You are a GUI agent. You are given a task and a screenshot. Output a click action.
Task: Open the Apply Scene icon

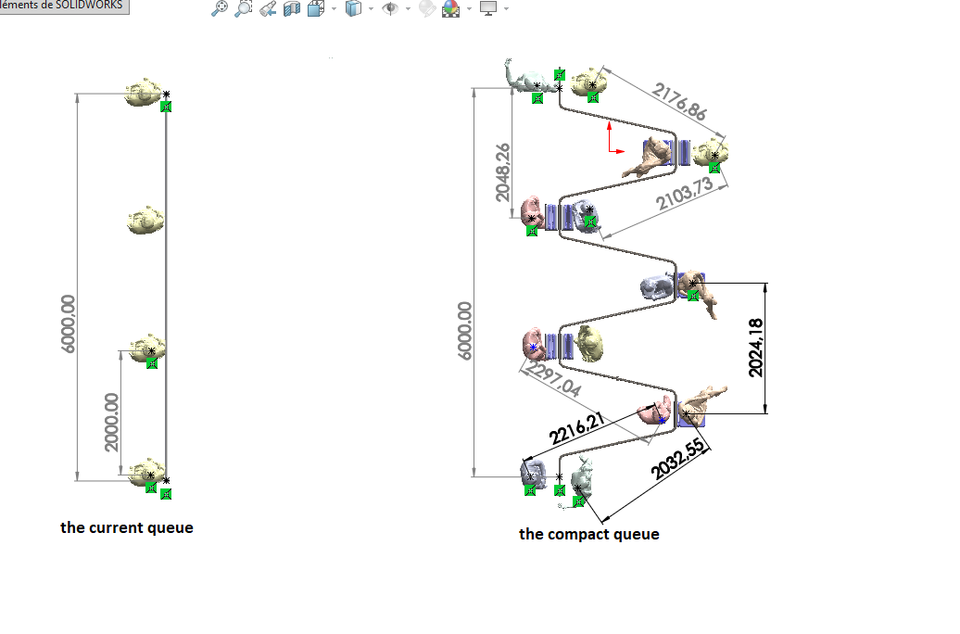tap(450, 9)
